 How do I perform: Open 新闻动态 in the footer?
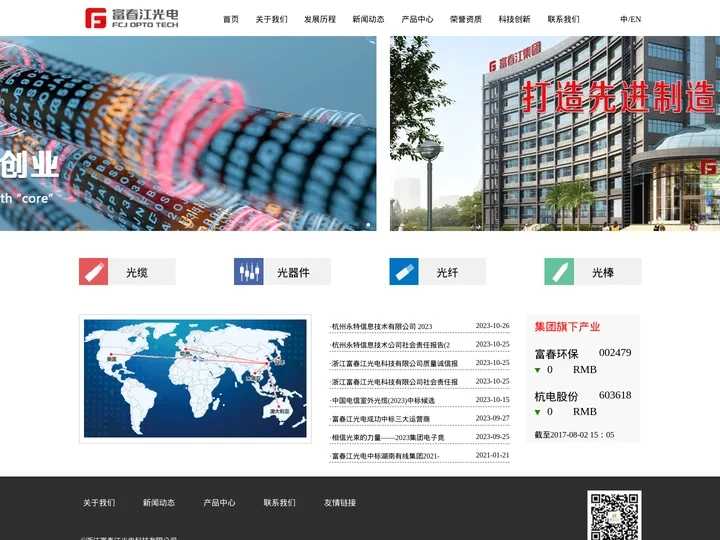[159, 503]
